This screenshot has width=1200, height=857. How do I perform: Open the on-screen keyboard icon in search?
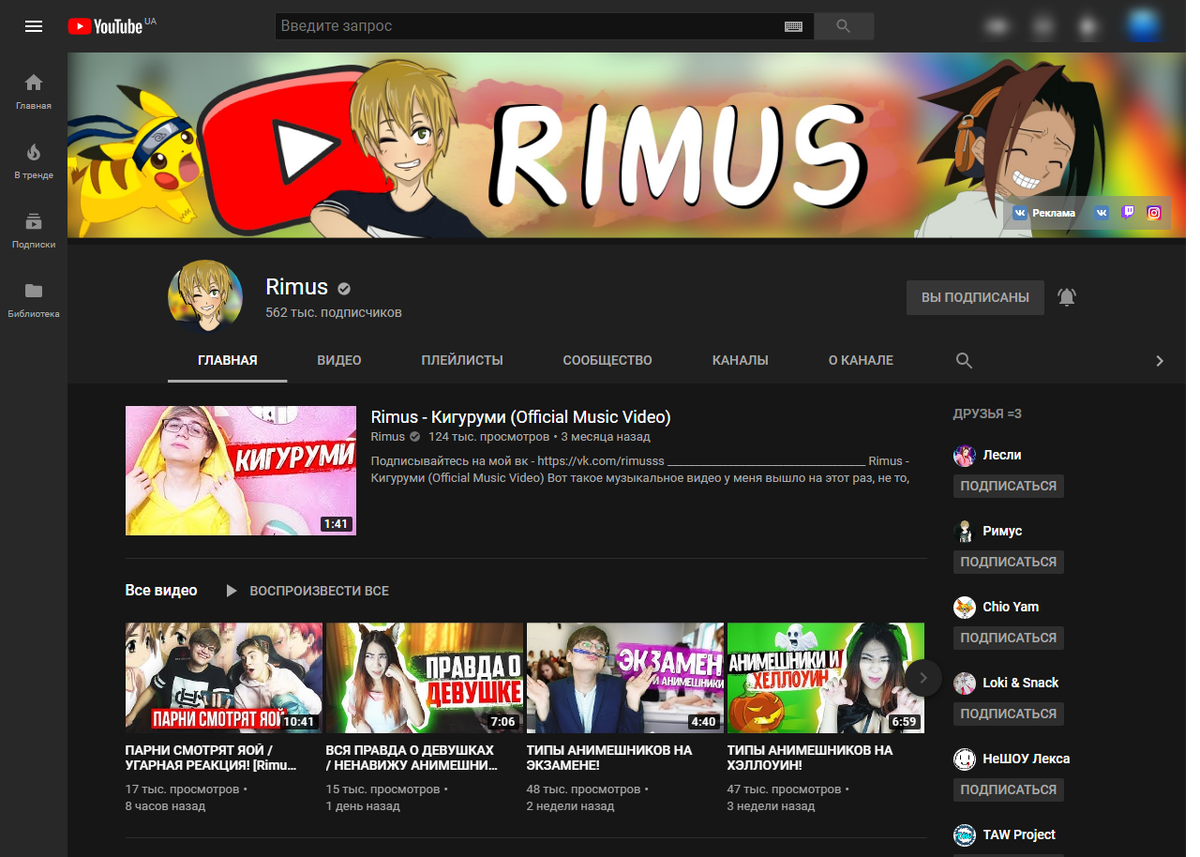tap(793, 26)
